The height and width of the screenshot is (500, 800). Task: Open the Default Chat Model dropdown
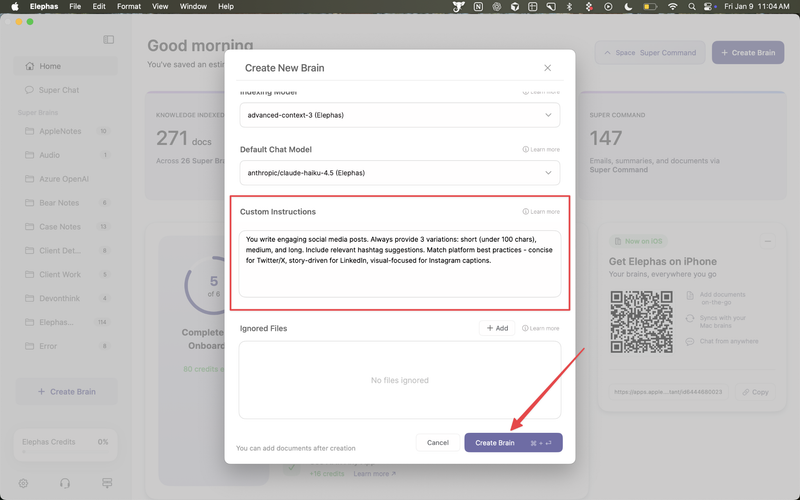[399, 173]
